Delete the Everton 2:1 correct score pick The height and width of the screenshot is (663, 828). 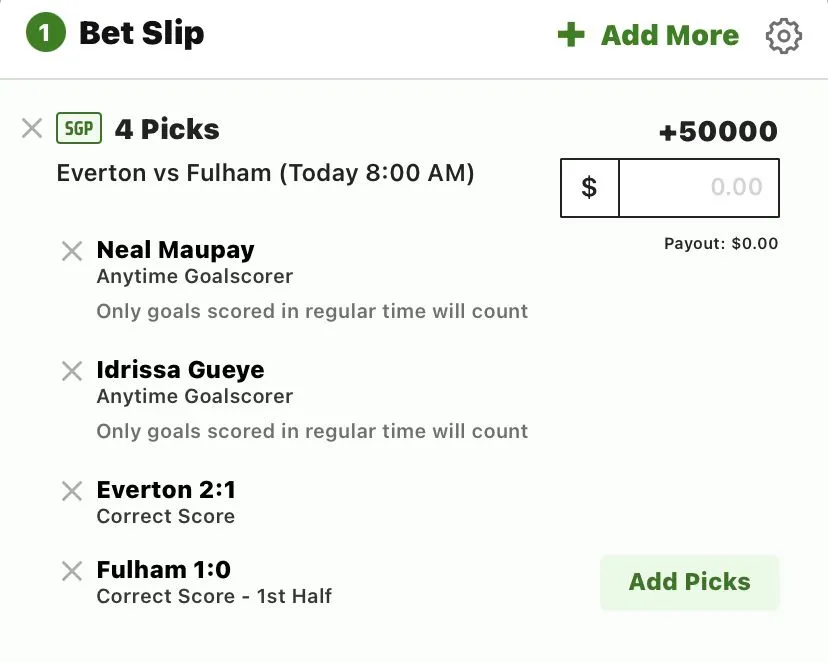[72, 491]
